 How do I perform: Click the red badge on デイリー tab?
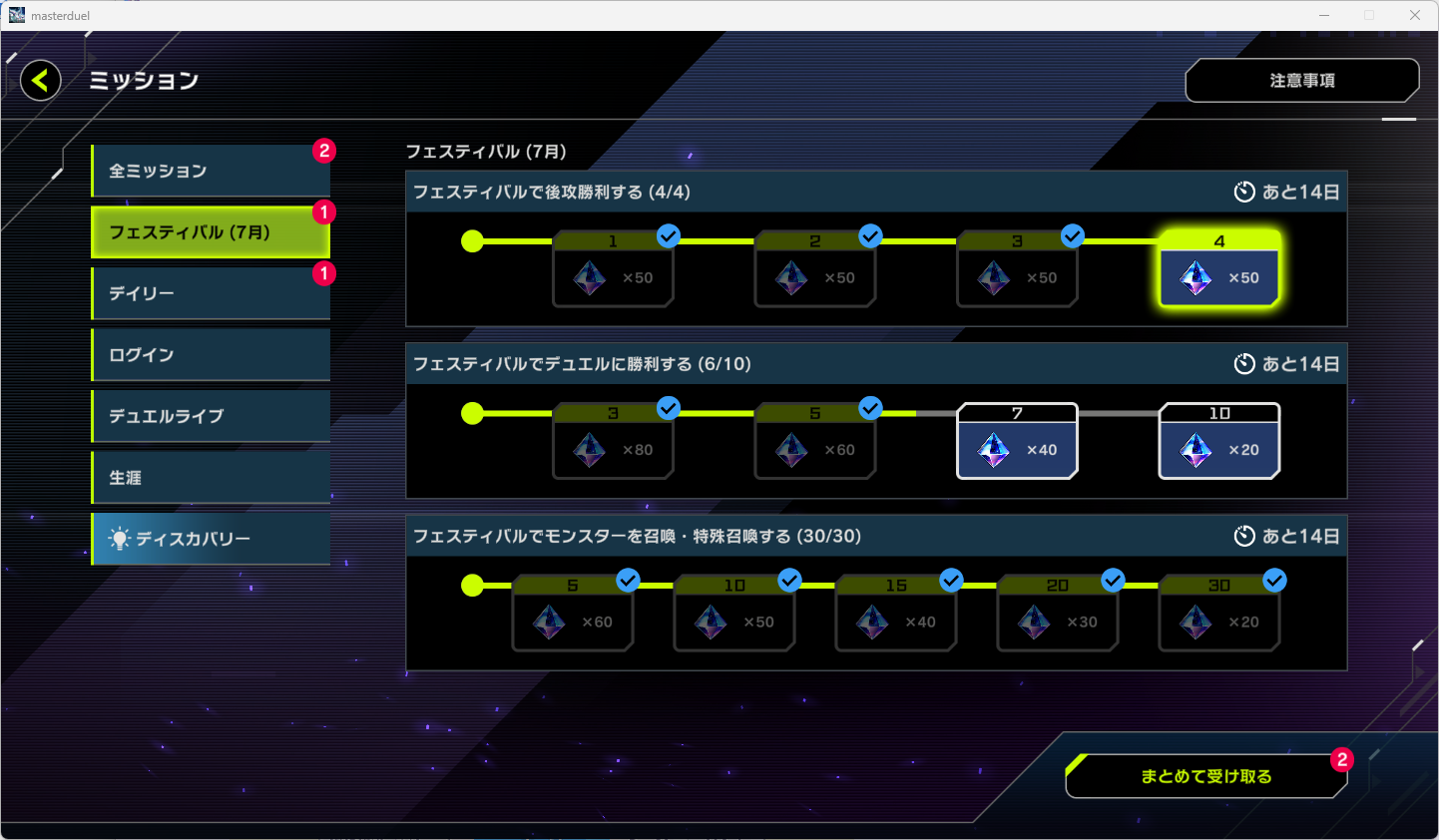[x=324, y=273]
